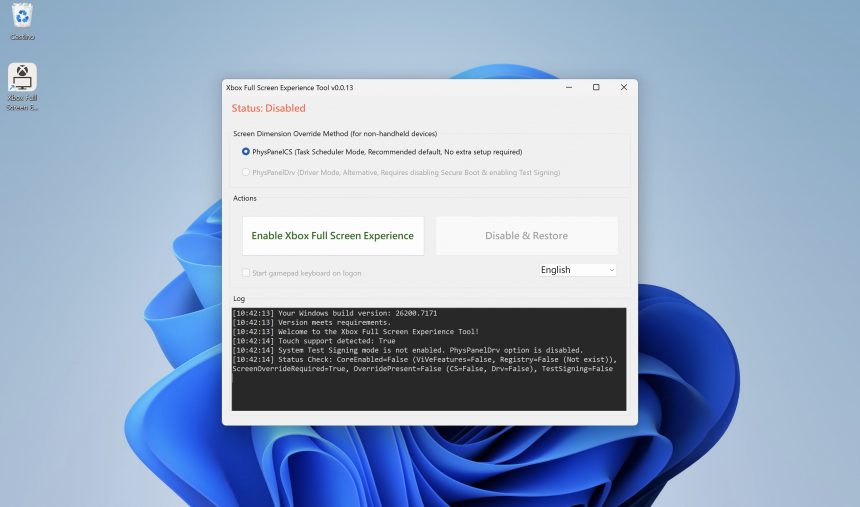Click Enable Xbox Full Screen Experience button

(332, 236)
